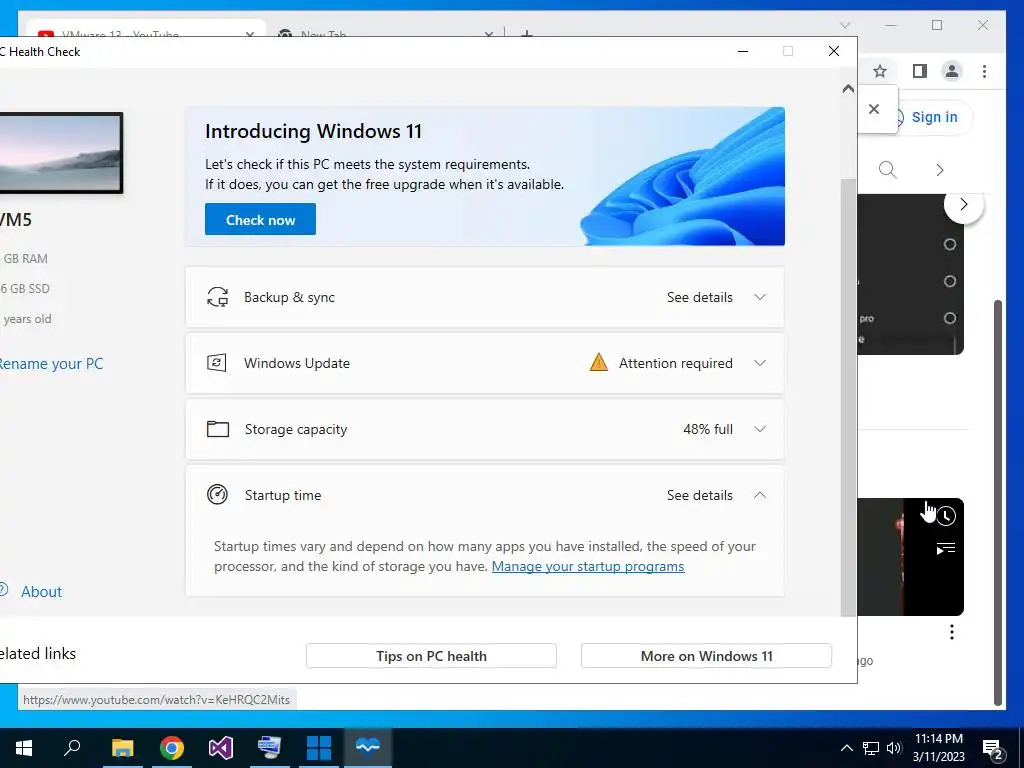Open Manage your startup programs link
The width and height of the screenshot is (1024, 768).
tap(588, 566)
